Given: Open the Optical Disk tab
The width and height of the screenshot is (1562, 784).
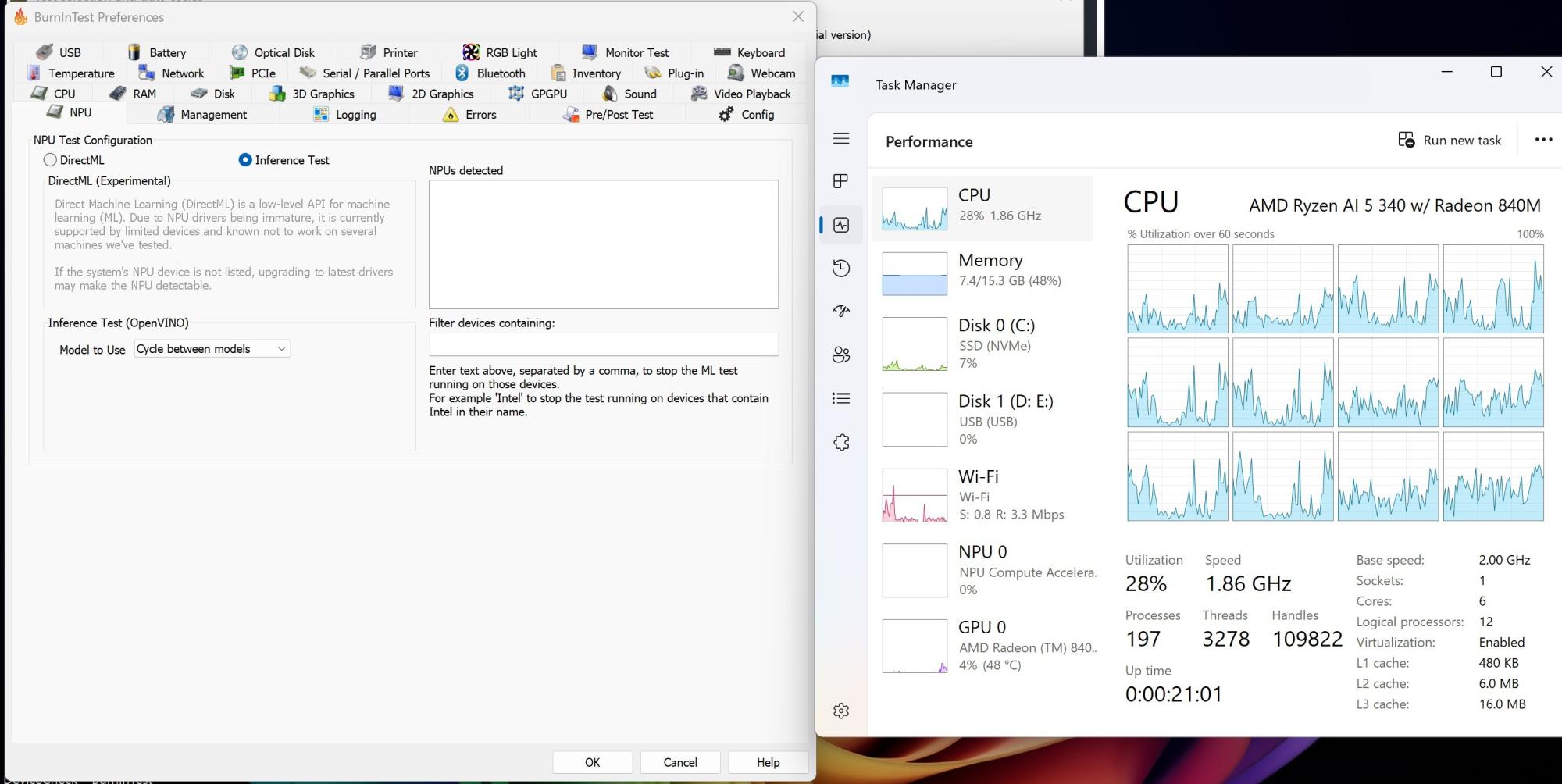Looking at the screenshot, I should [x=273, y=52].
